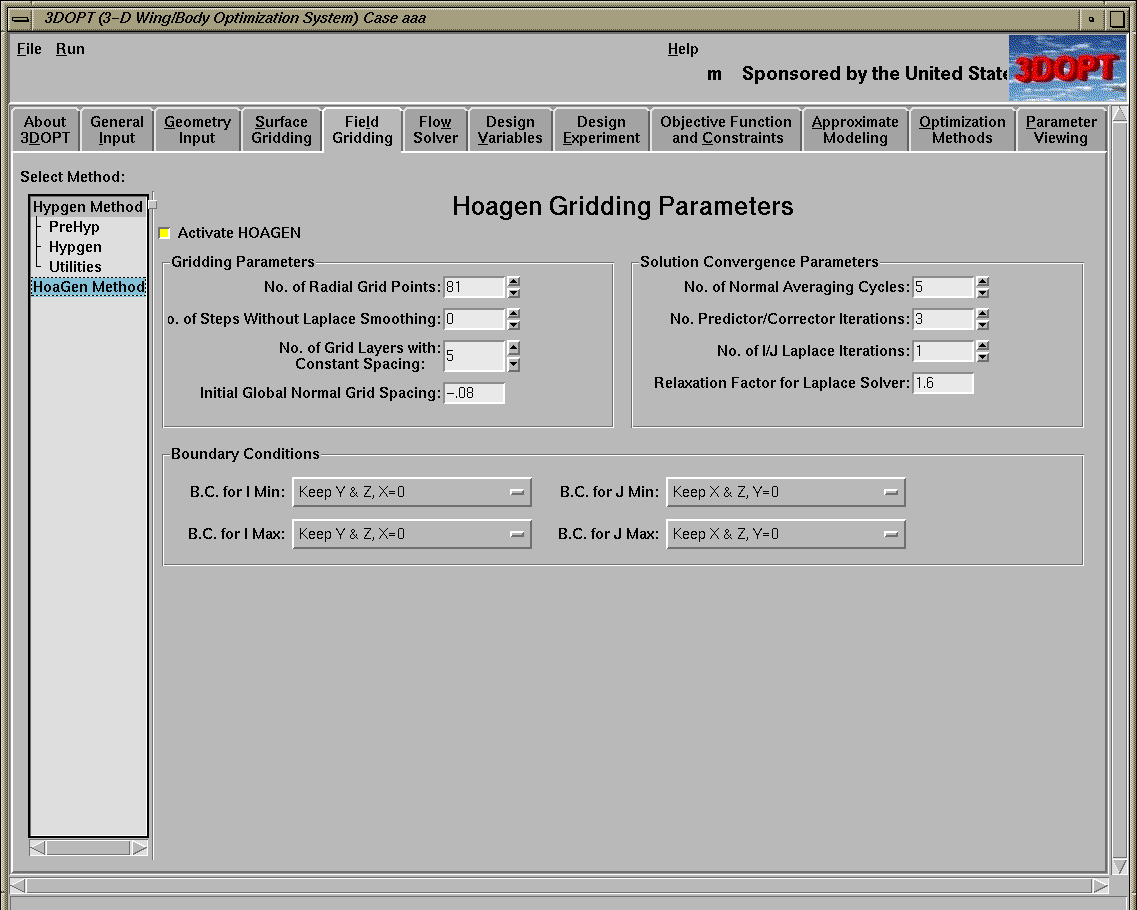Screen dimensions: 1137x910
Task: Switch to the About 3DOPT tab
Action: [45, 130]
